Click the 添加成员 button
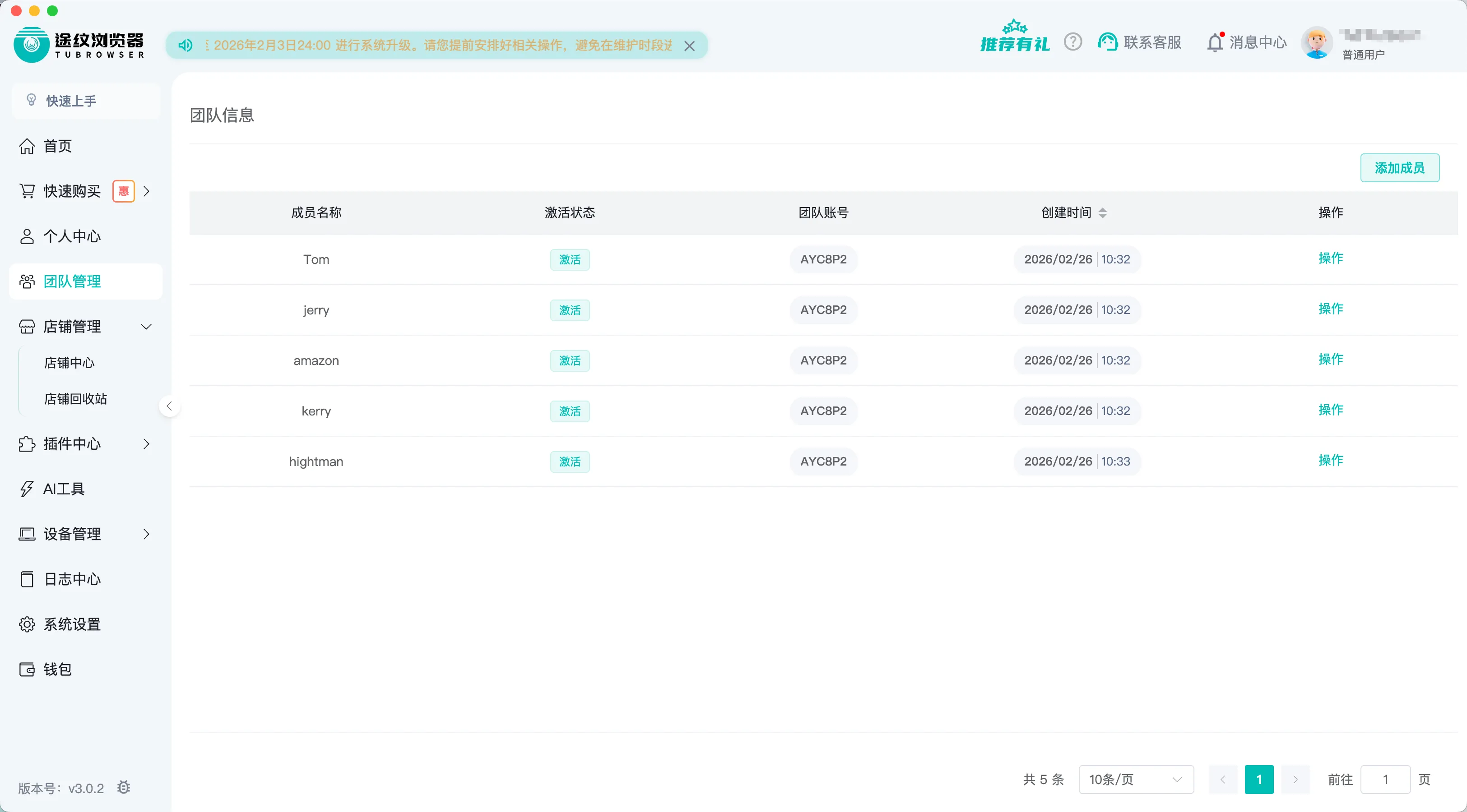This screenshot has width=1467, height=812. pyautogui.click(x=1399, y=168)
